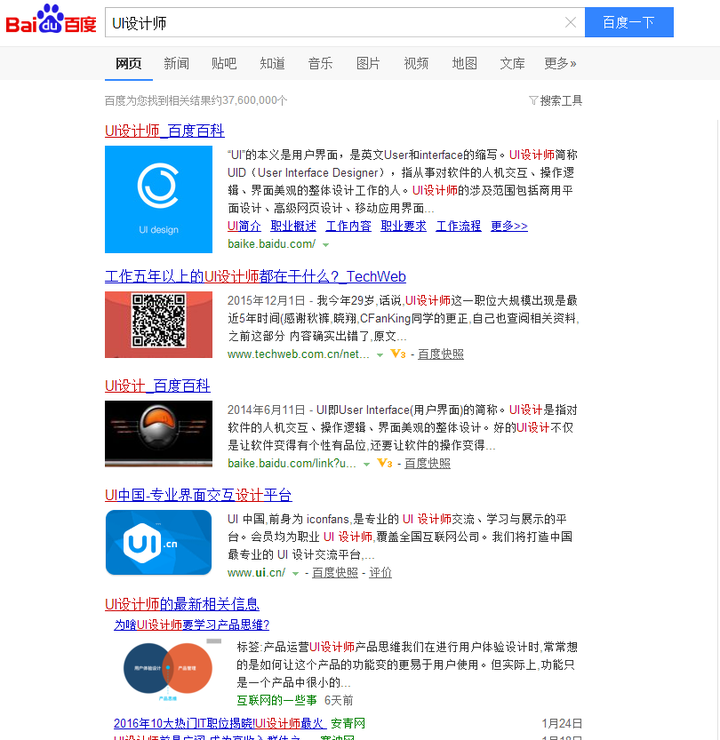
Task: Click the 更多>> link
Action: pyautogui.click(x=509, y=226)
